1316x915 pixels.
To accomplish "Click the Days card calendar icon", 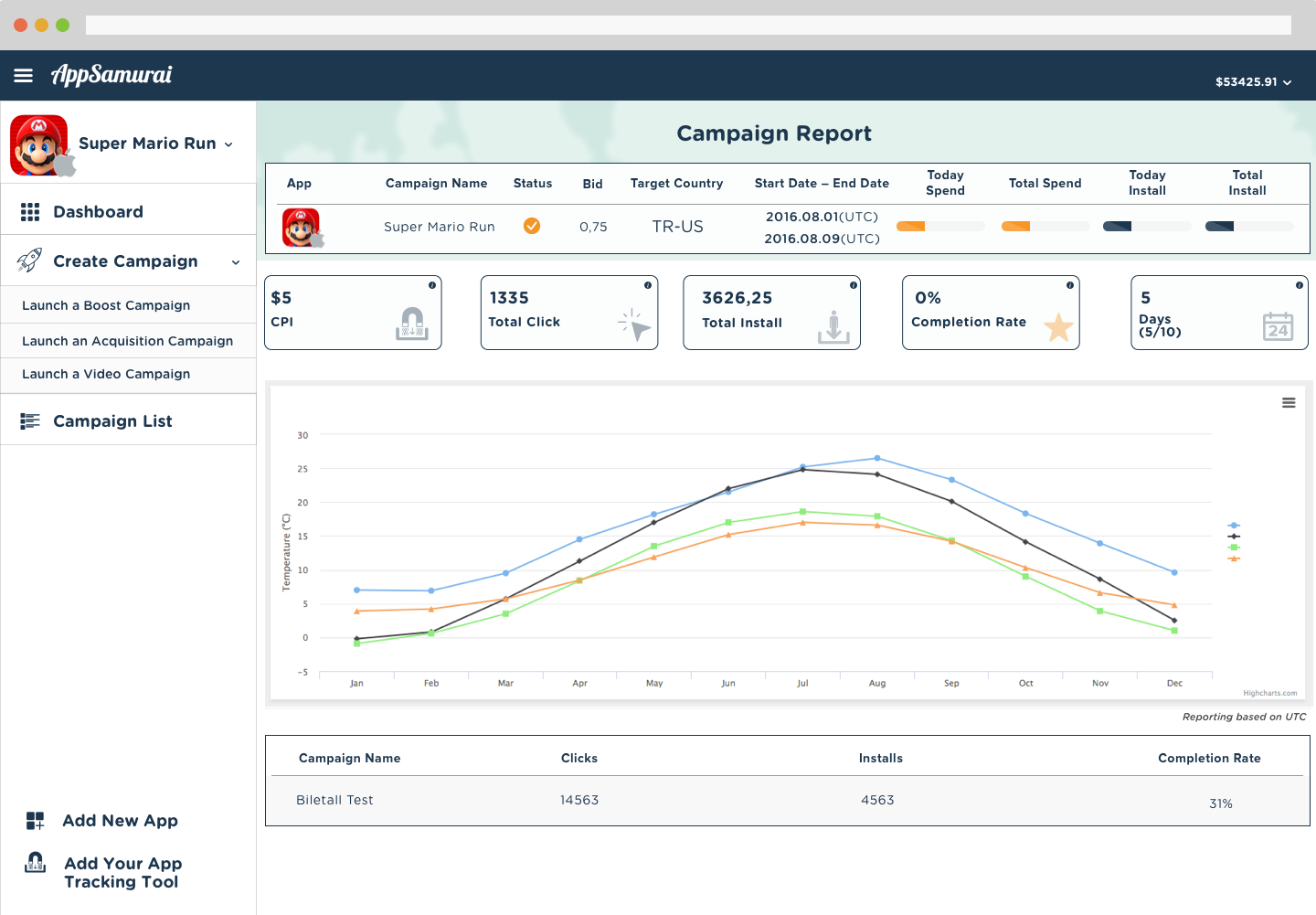I will tap(1278, 326).
